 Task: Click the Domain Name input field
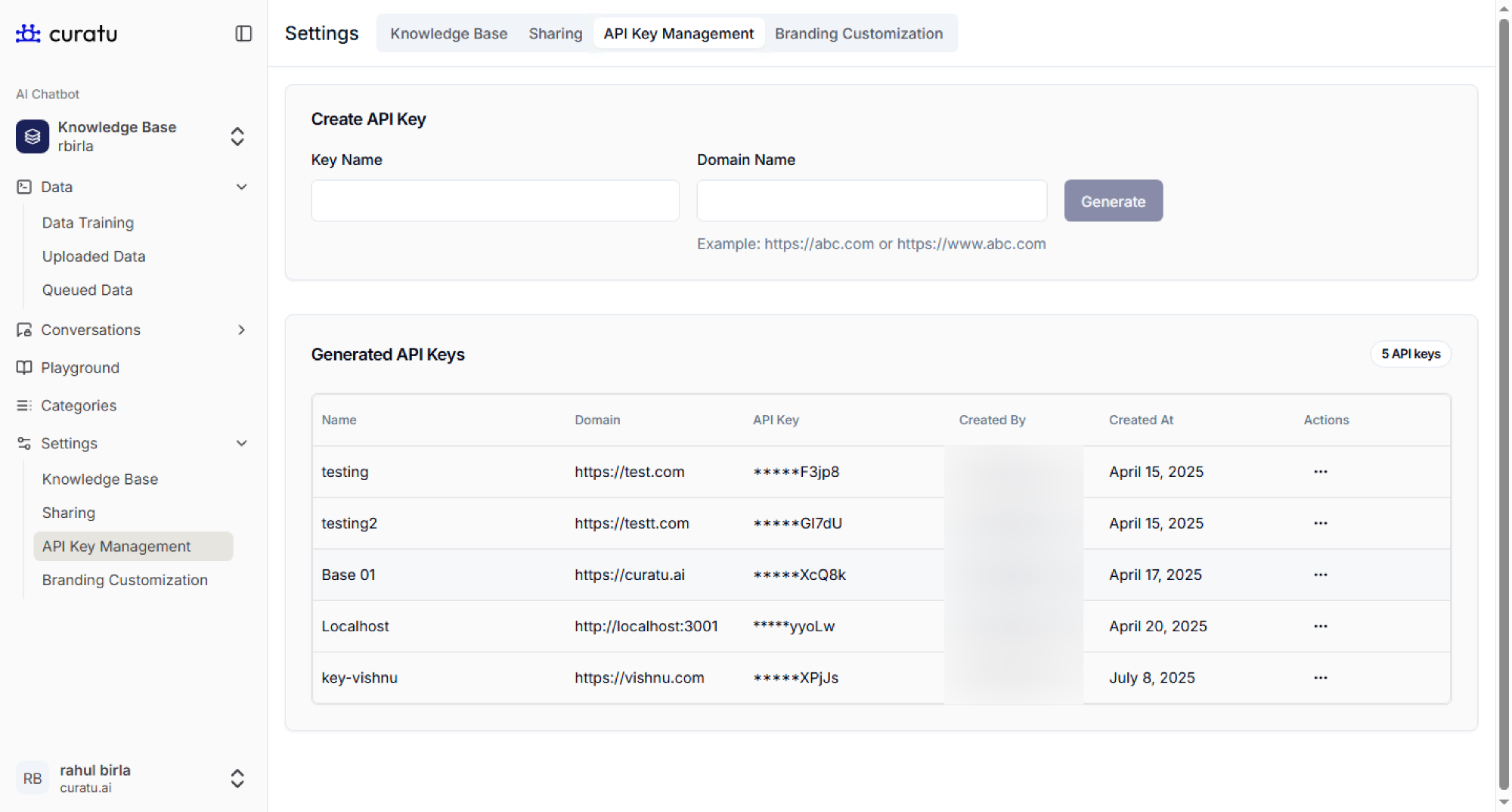click(871, 200)
